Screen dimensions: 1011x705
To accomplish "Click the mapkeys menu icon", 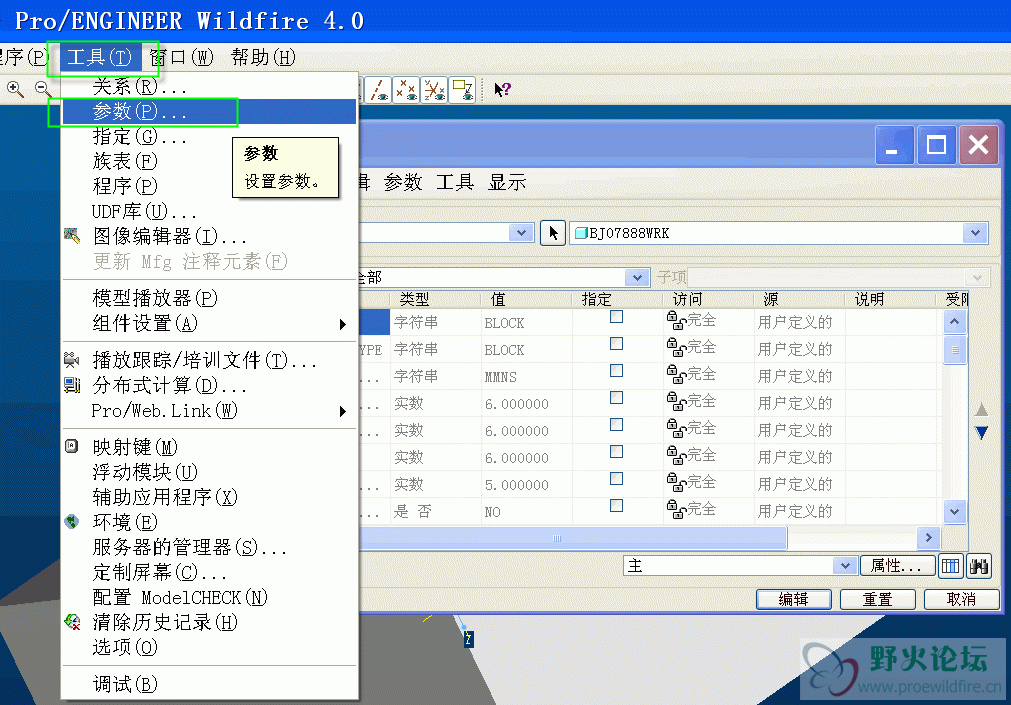I will coord(72,446).
